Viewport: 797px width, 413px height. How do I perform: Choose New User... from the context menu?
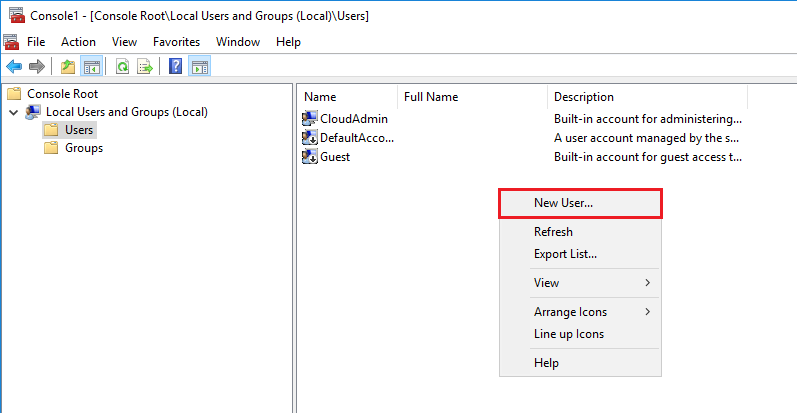coord(563,203)
